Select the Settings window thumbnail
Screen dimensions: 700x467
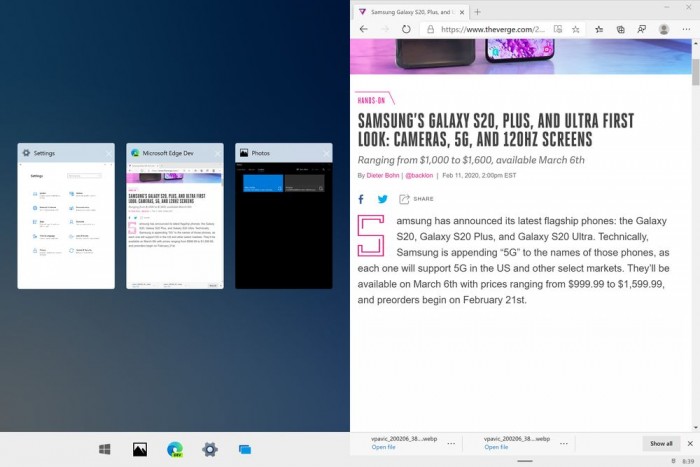66,226
